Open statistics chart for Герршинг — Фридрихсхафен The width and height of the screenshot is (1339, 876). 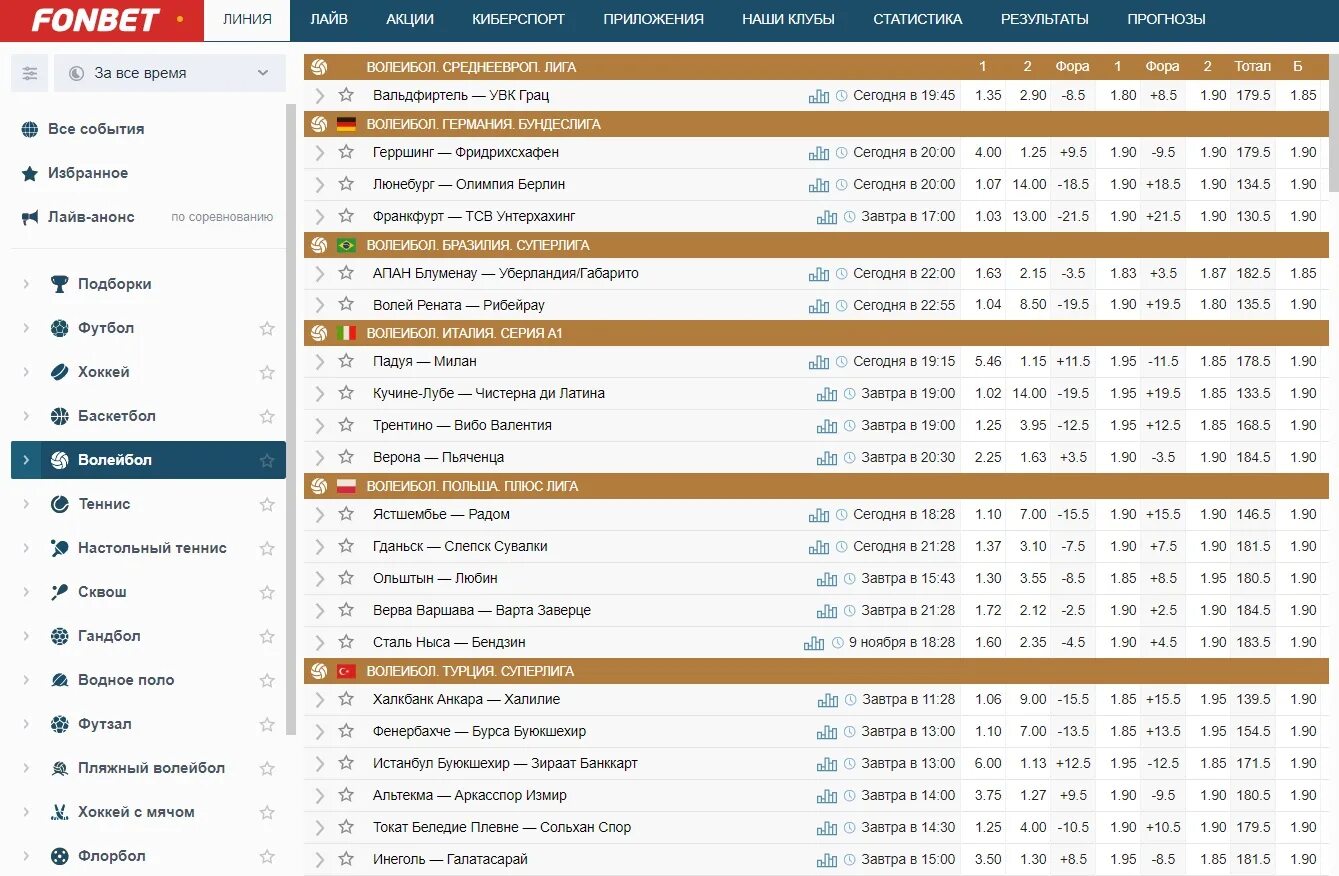click(x=819, y=153)
